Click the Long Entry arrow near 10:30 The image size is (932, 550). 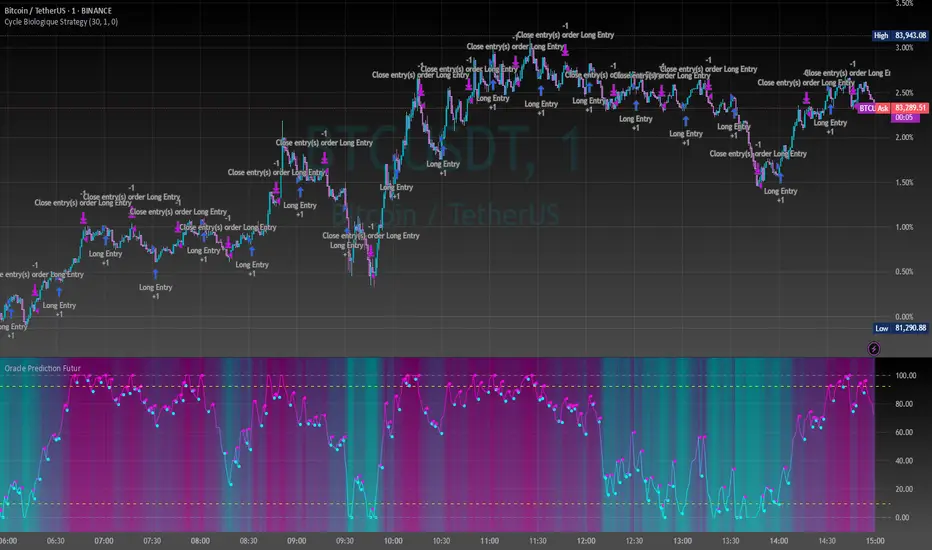point(442,151)
